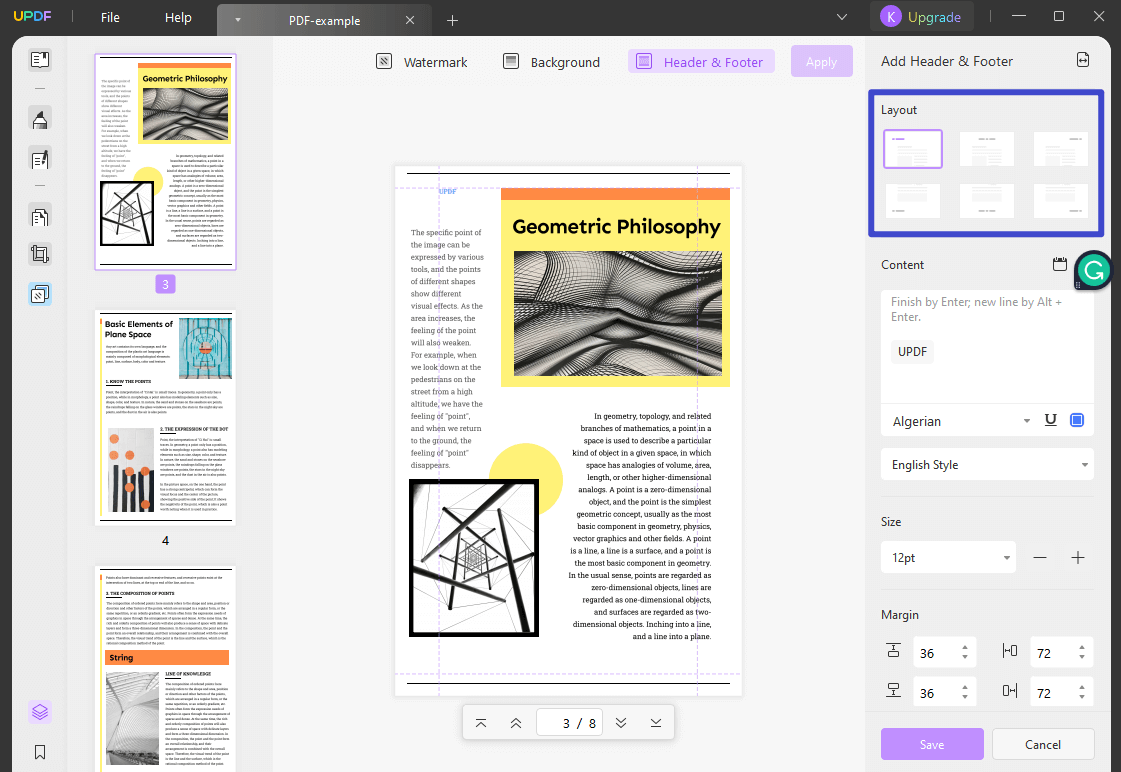The image size is (1121, 772).
Task: Open the Organize Pages tool
Action: 40,216
